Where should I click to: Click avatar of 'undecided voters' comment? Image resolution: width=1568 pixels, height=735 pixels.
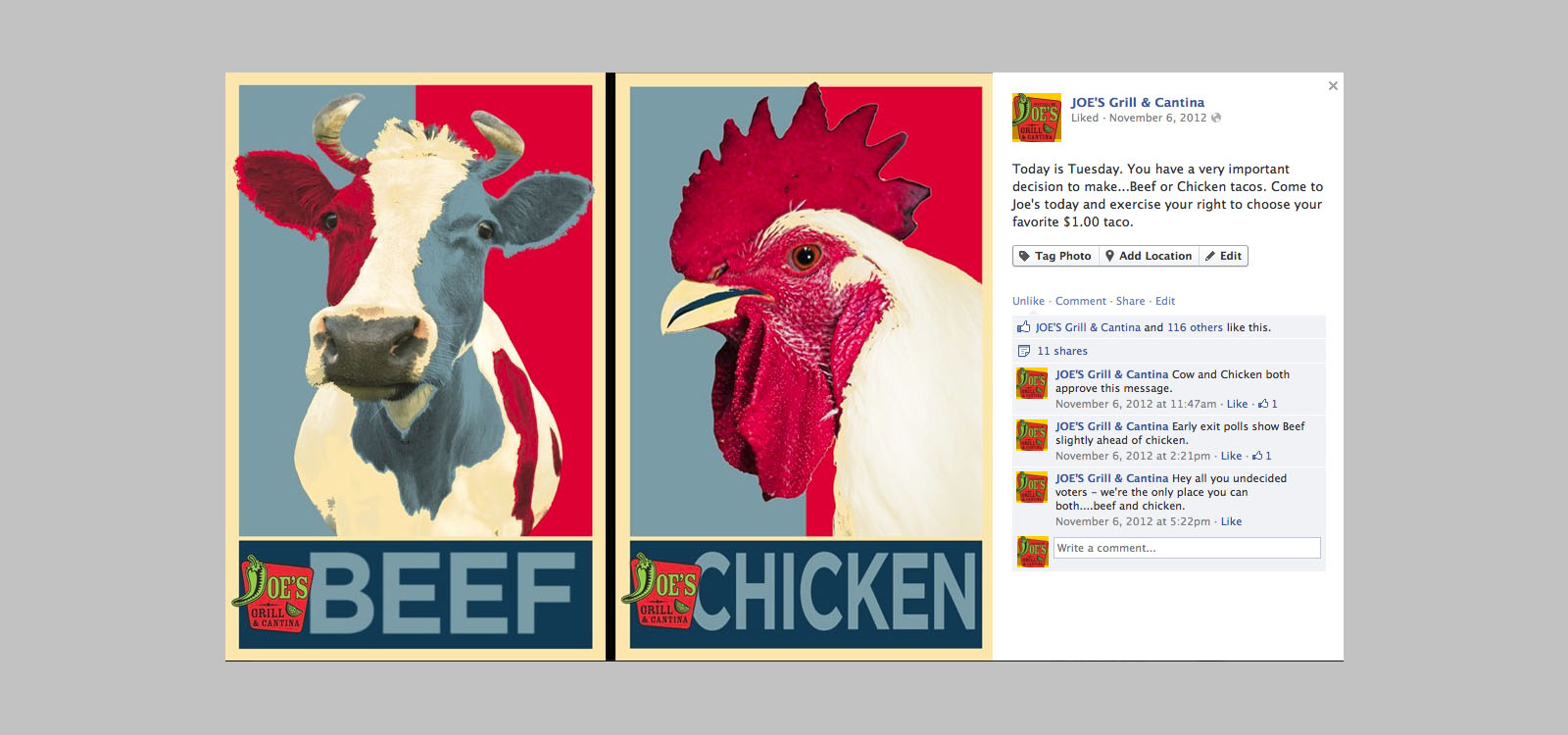pos(1032,487)
